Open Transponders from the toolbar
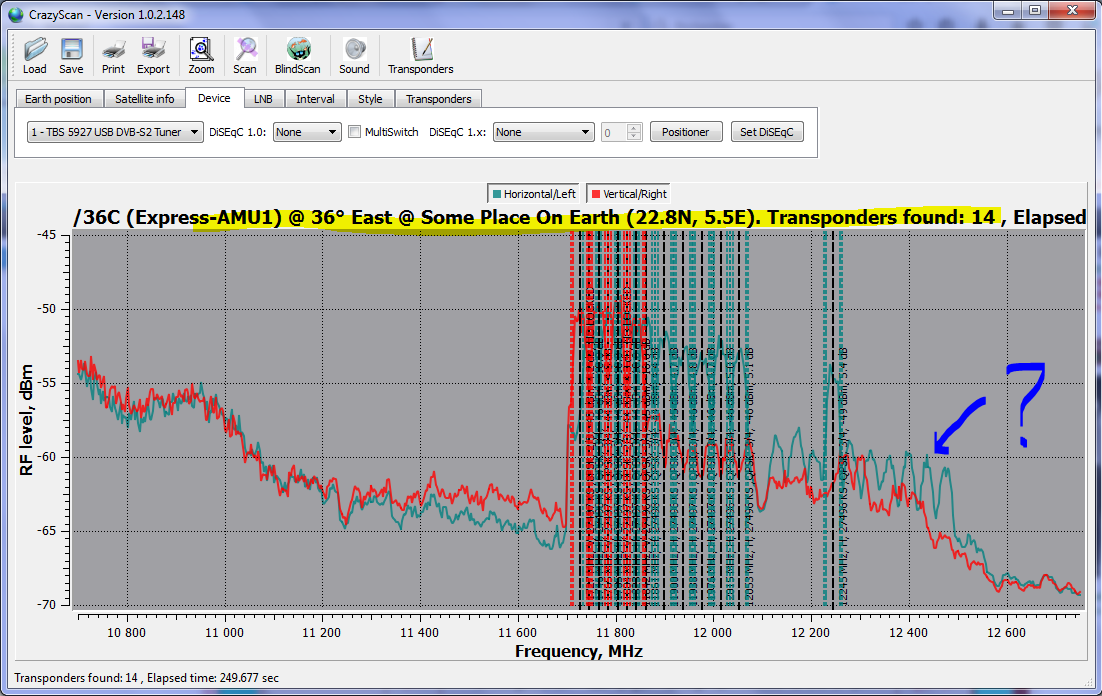 [421, 55]
